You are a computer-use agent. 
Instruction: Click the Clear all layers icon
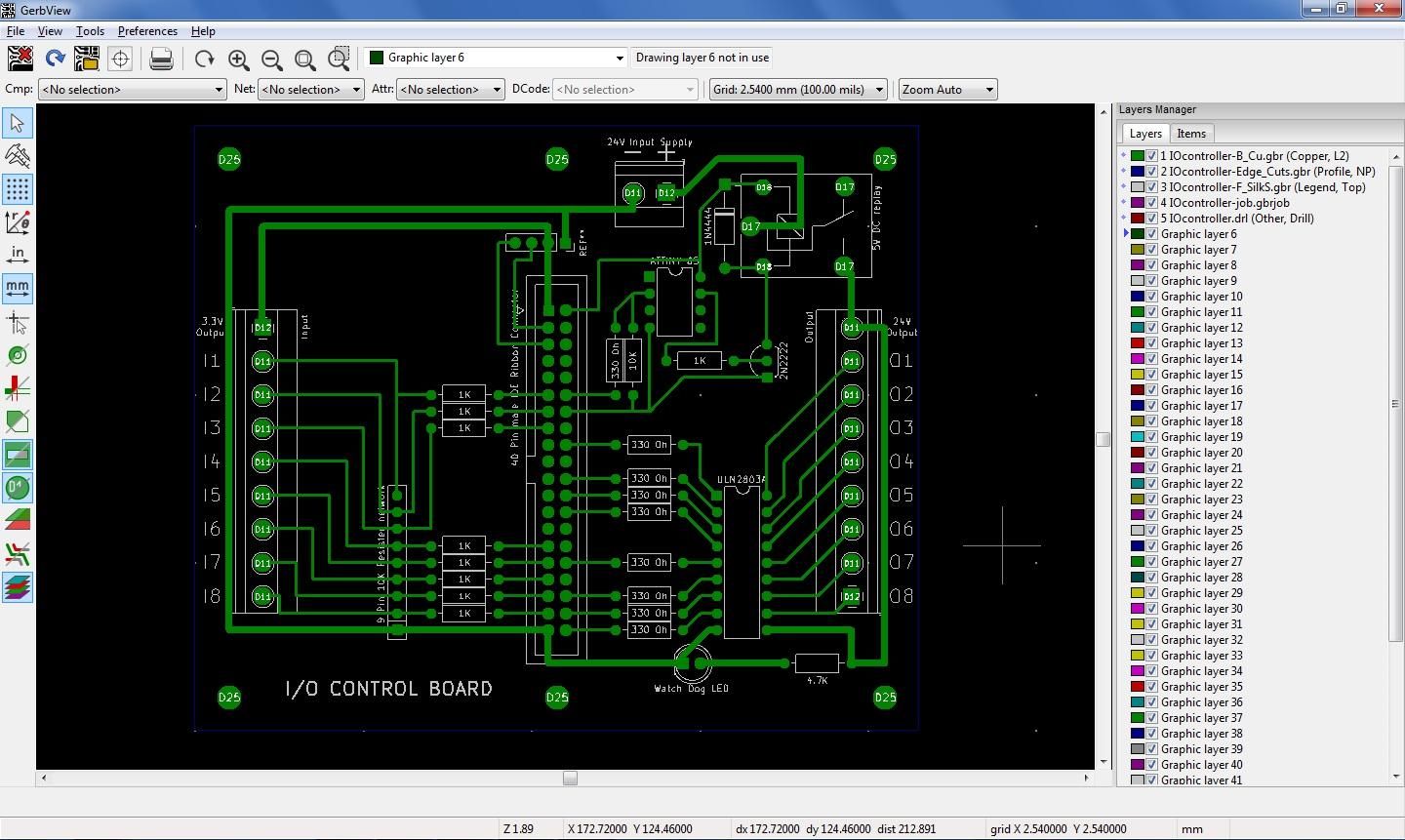20,58
